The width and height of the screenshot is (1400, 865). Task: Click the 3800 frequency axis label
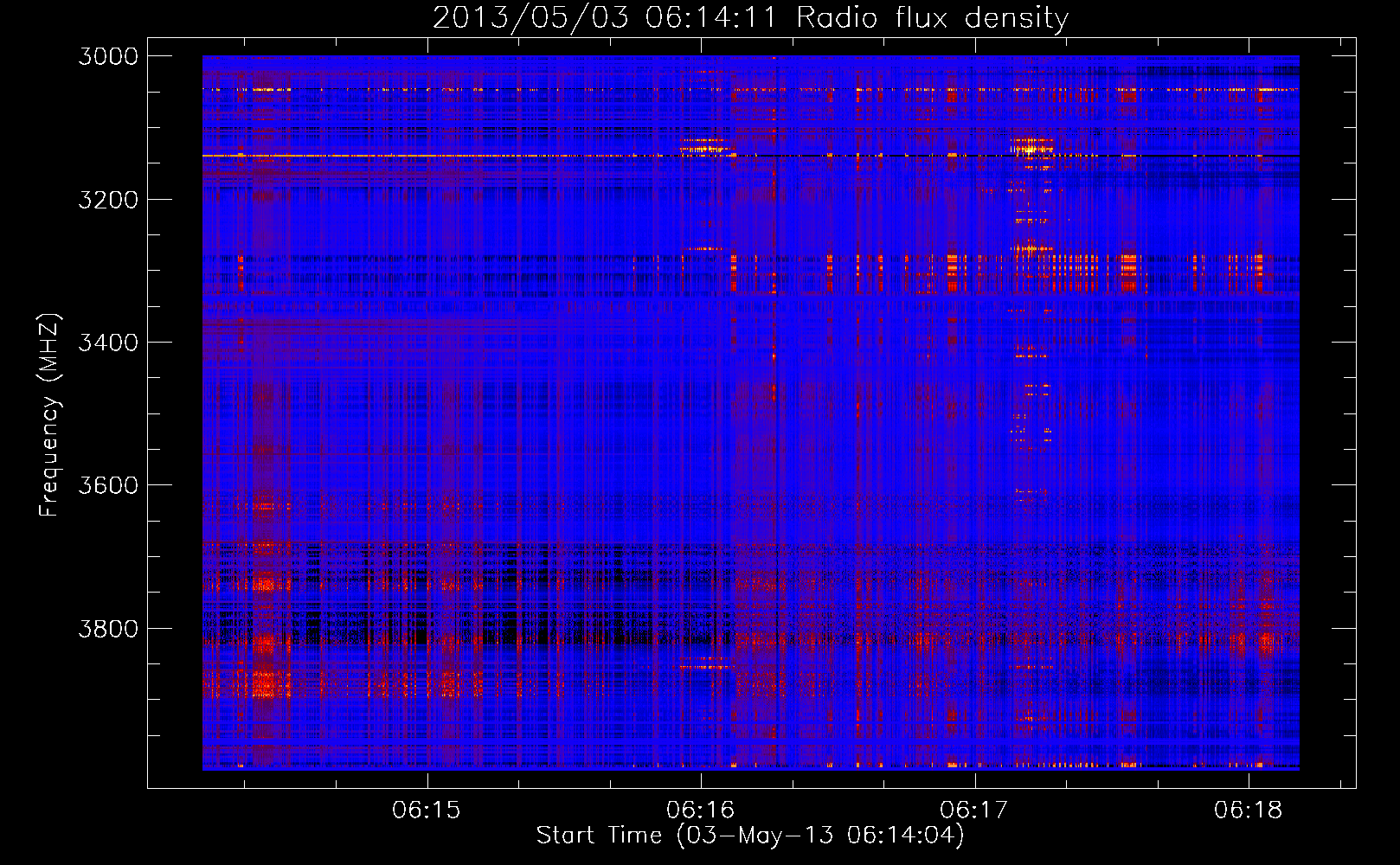pyautogui.click(x=108, y=629)
